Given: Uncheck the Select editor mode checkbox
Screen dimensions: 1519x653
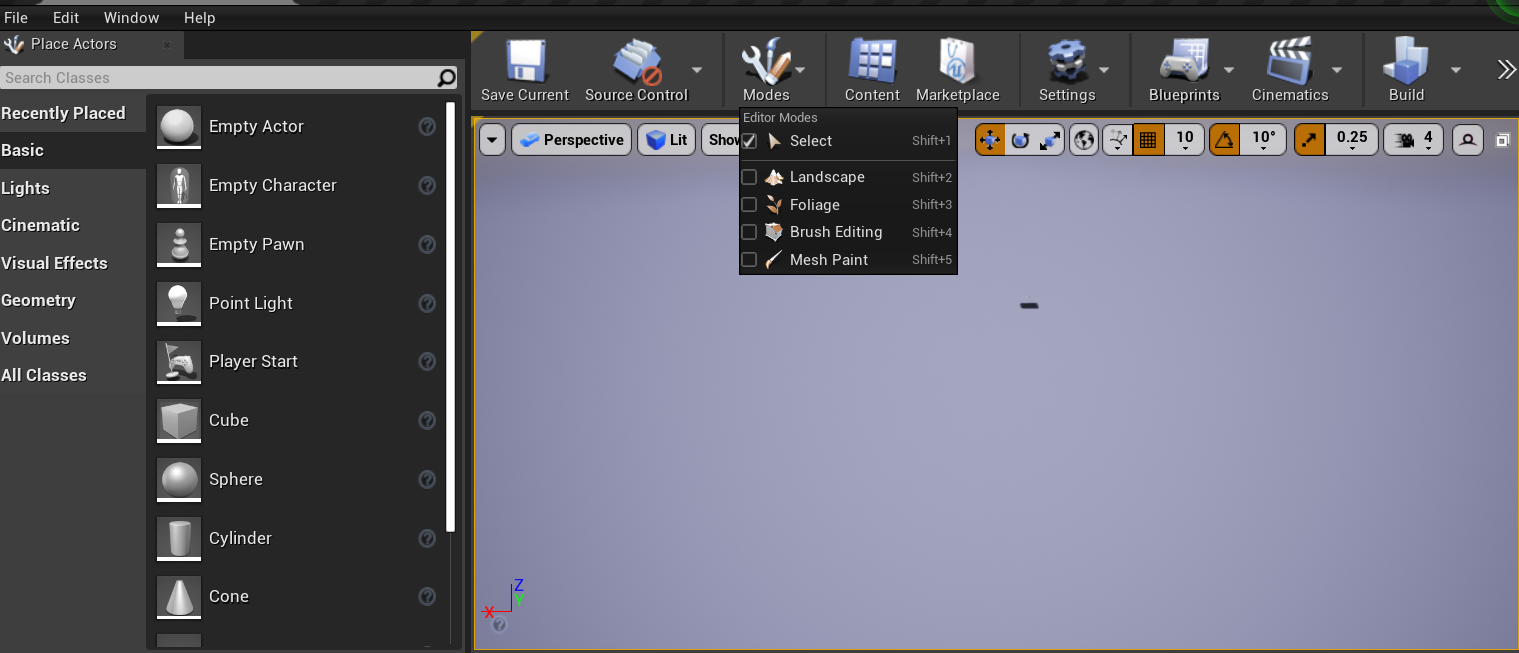Looking at the screenshot, I should pos(749,141).
